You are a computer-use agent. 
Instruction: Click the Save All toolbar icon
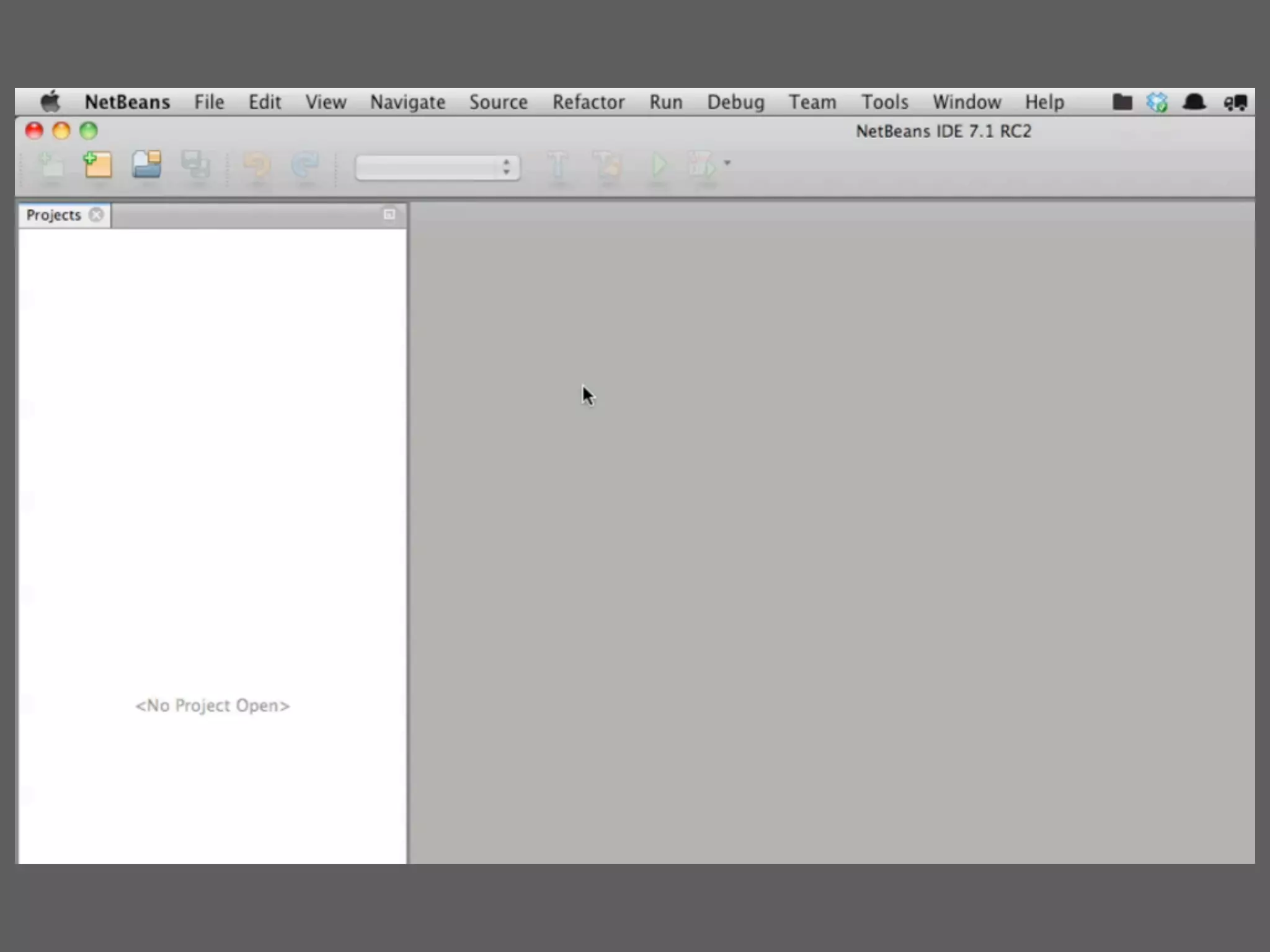(195, 165)
